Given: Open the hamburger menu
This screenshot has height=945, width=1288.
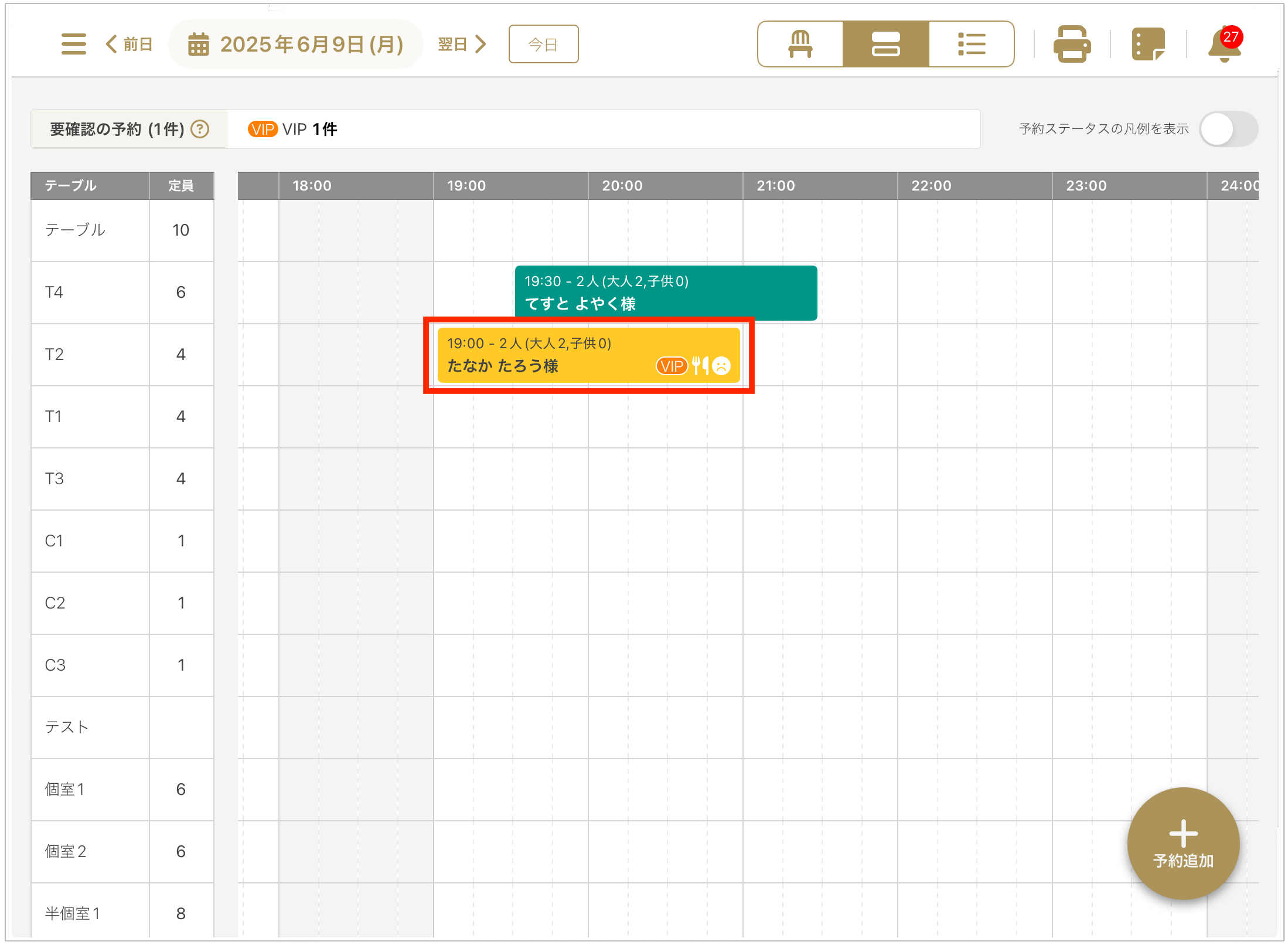Looking at the screenshot, I should [73, 44].
